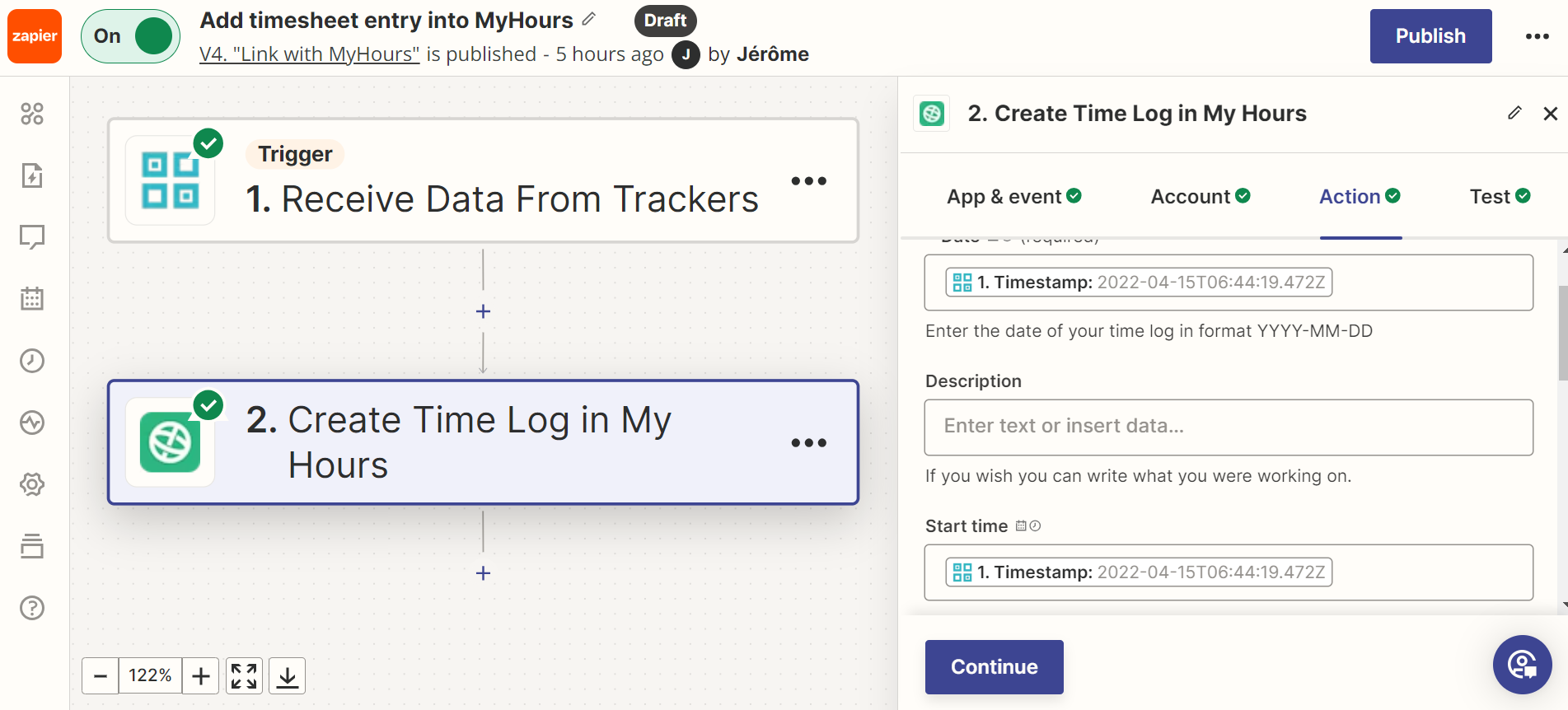Click the download export icon
This screenshot has width=1568, height=710.
[287, 676]
